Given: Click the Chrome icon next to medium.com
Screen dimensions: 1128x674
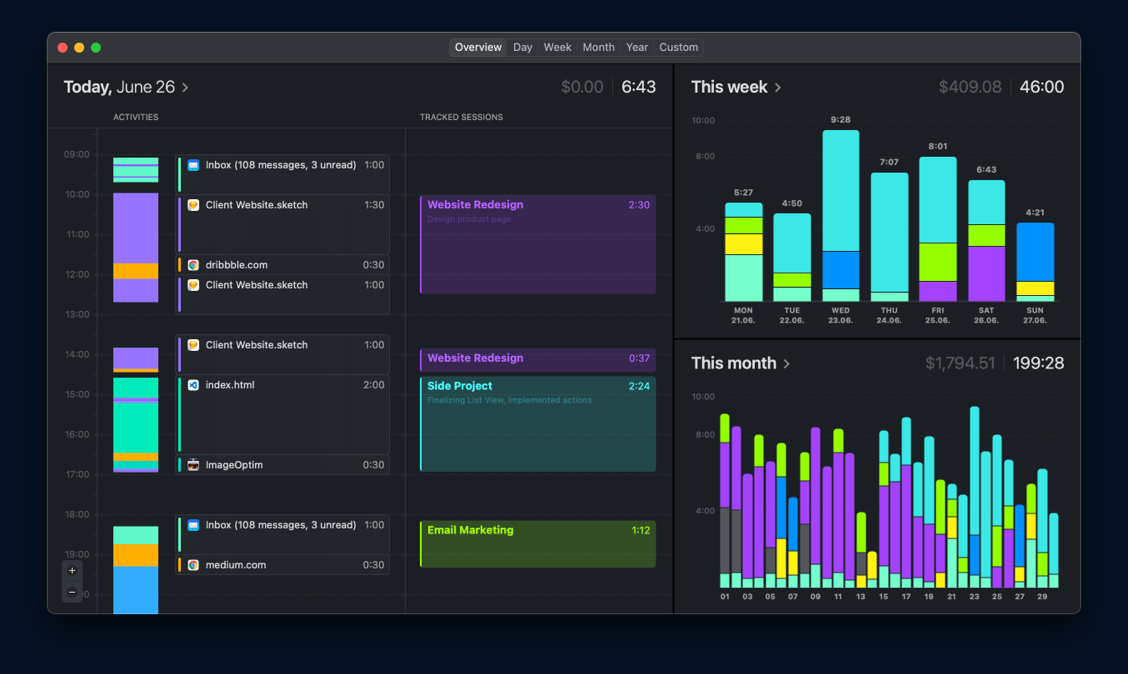Looking at the screenshot, I should (194, 565).
